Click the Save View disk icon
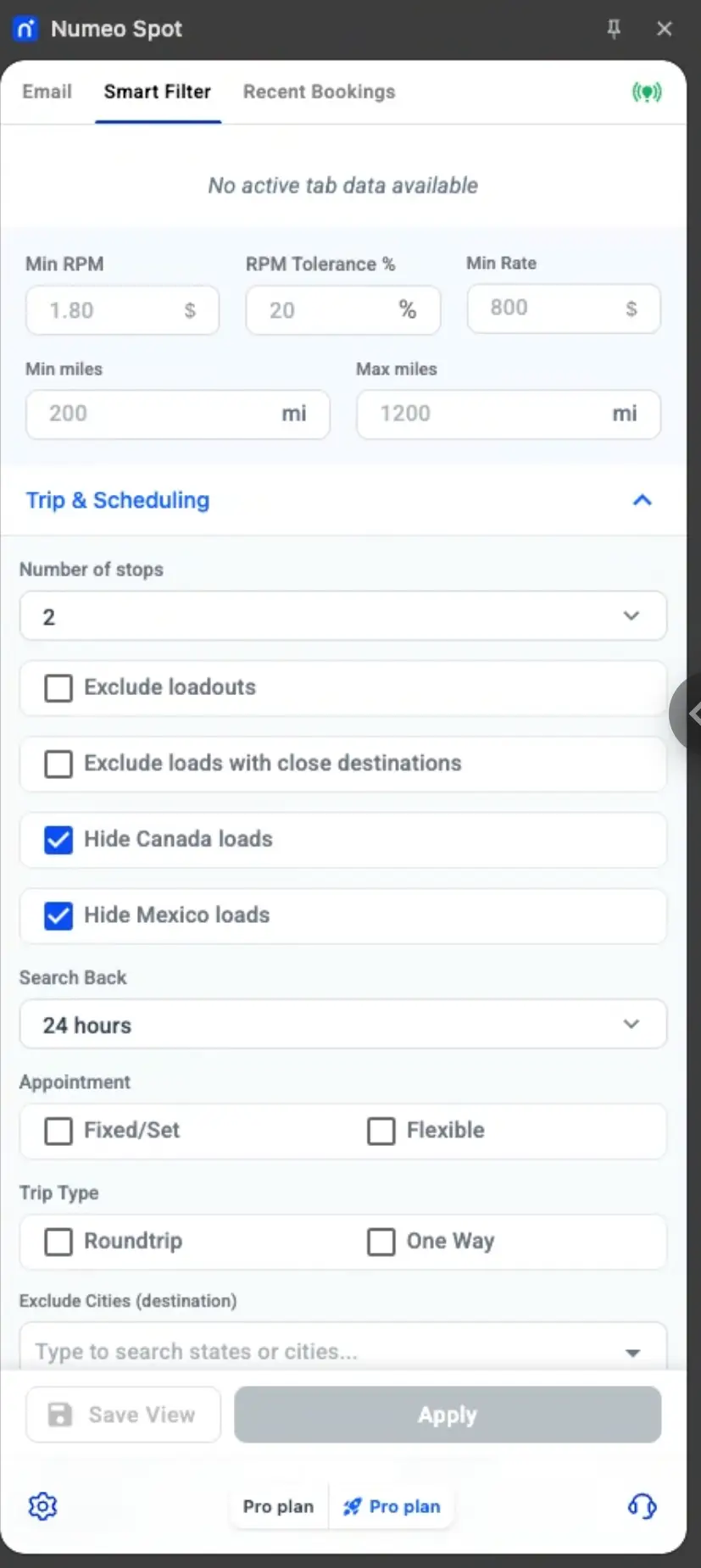This screenshot has height=1568, width=701. 60,1415
